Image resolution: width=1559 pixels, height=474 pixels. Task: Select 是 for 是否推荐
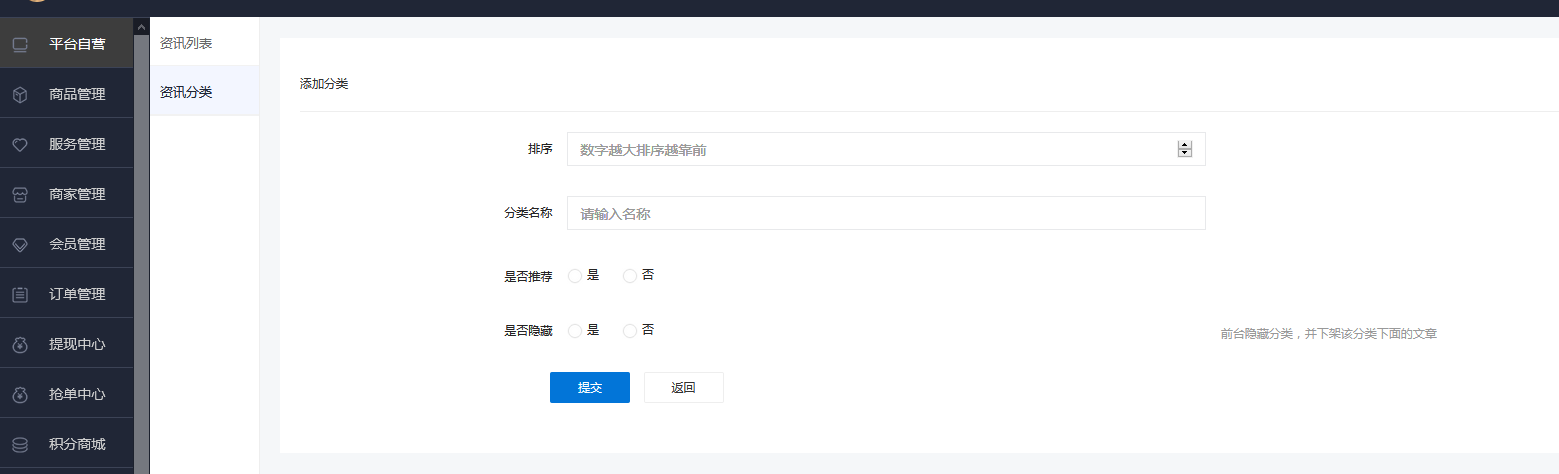coord(575,276)
